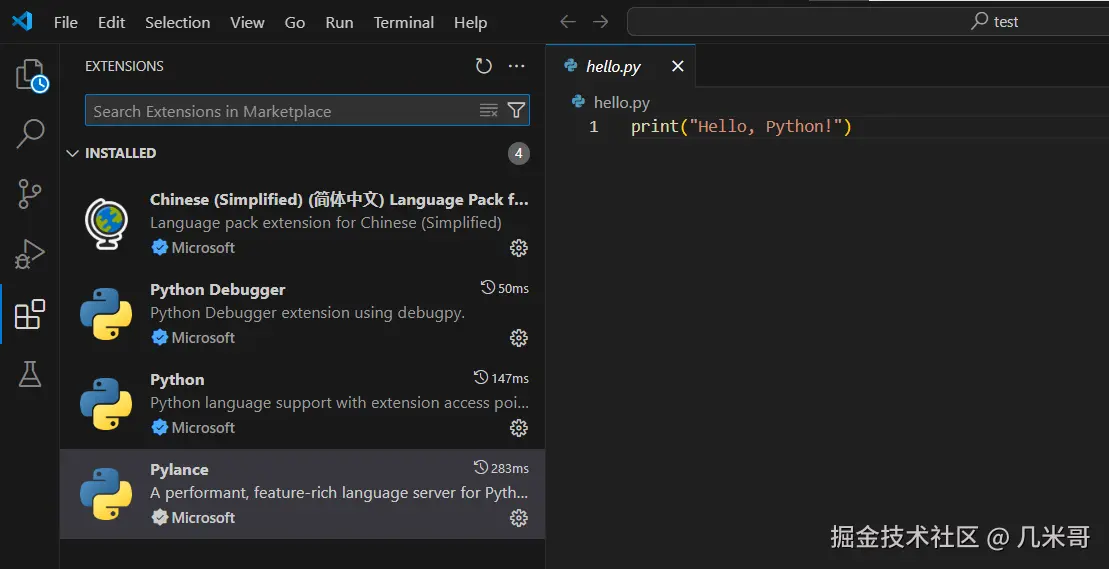The width and height of the screenshot is (1109, 569).
Task: Click the go back arrow button
Action: coord(568,21)
